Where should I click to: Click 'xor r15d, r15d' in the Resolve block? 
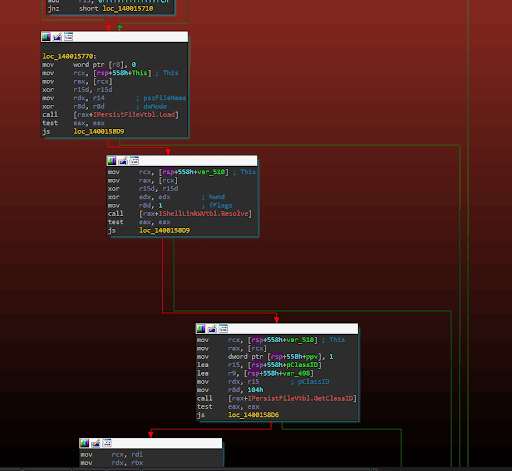(x=143, y=189)
